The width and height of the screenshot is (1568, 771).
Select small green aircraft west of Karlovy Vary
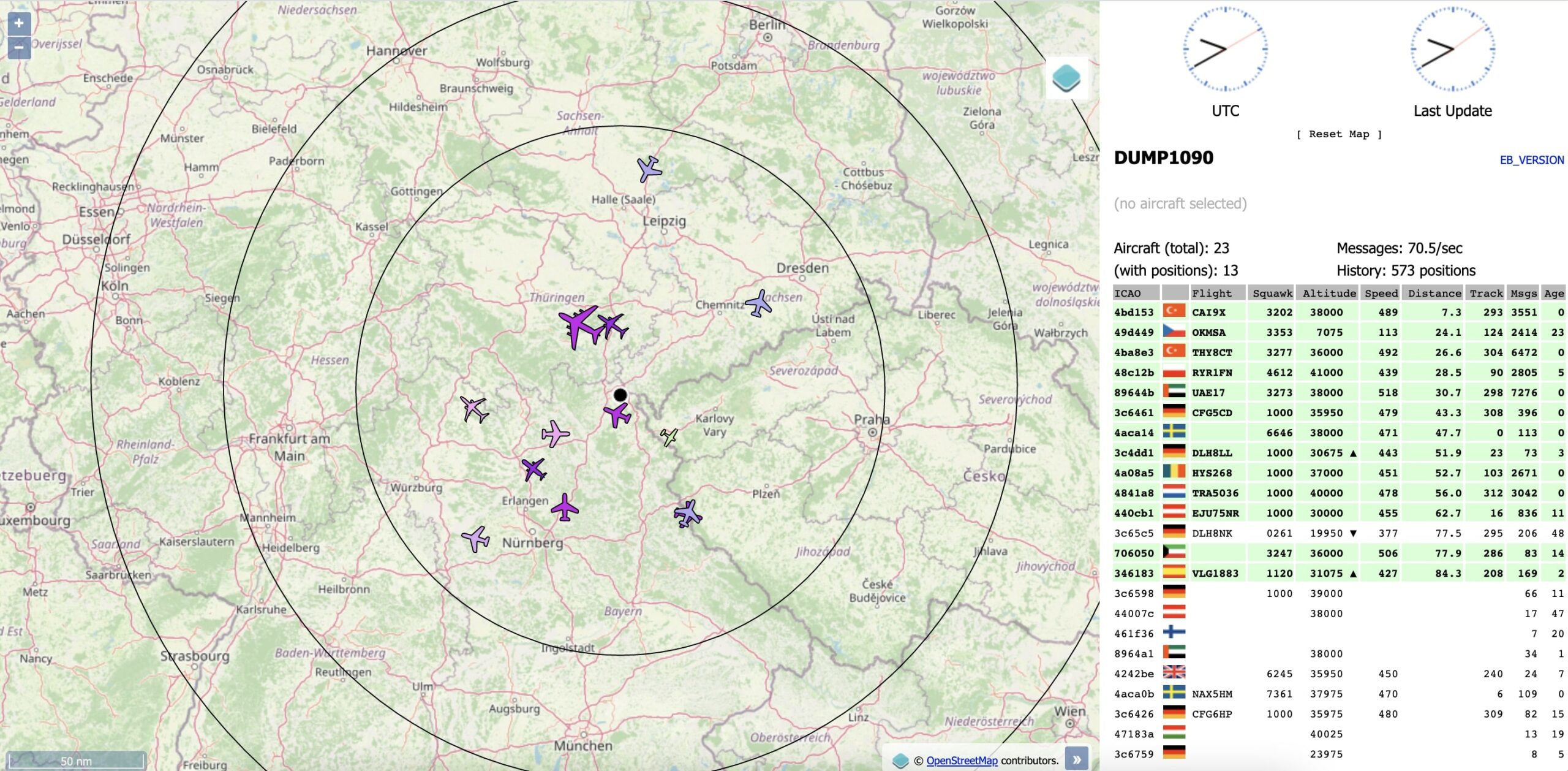point(669,437)
